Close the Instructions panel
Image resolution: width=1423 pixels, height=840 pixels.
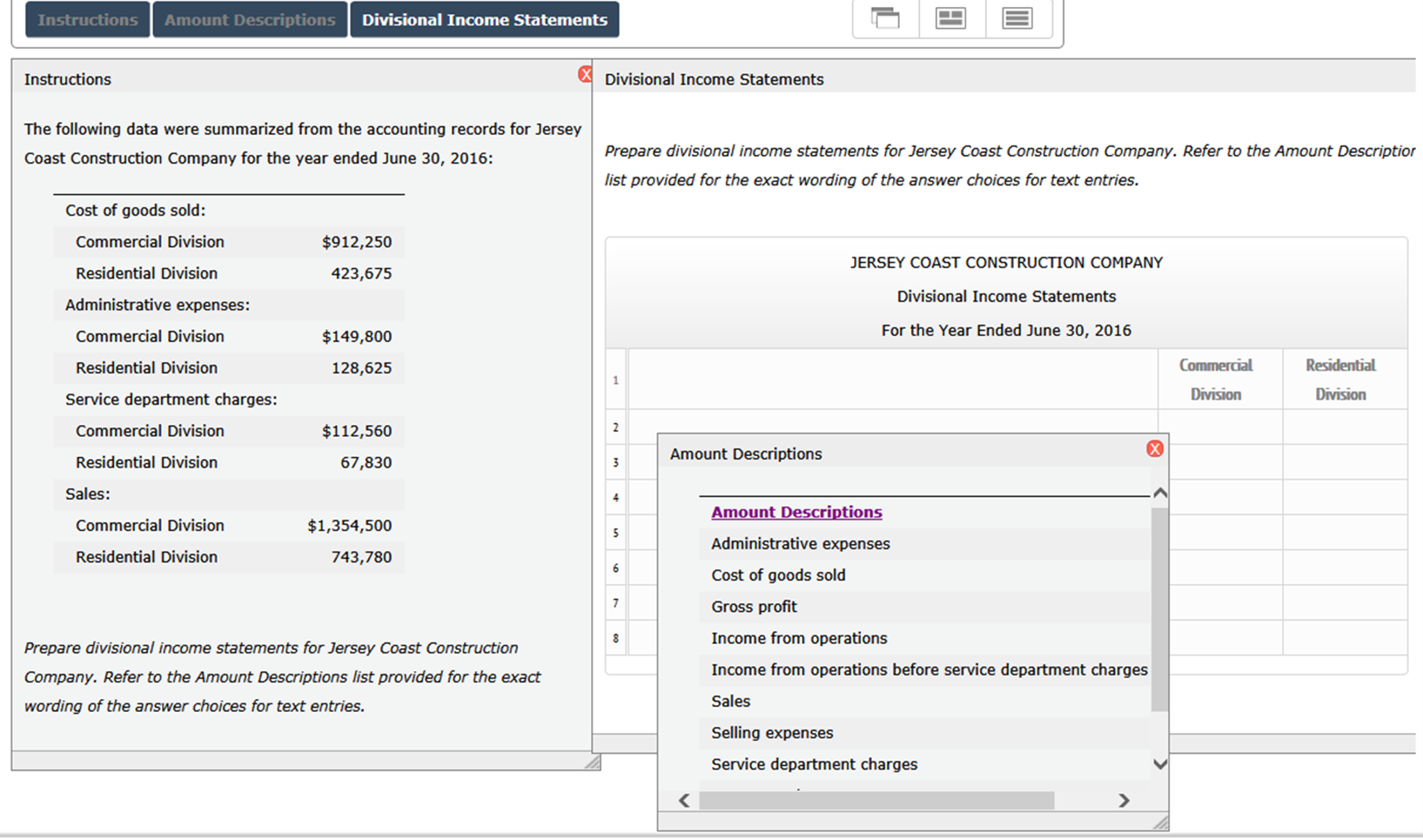pos(585,74)
